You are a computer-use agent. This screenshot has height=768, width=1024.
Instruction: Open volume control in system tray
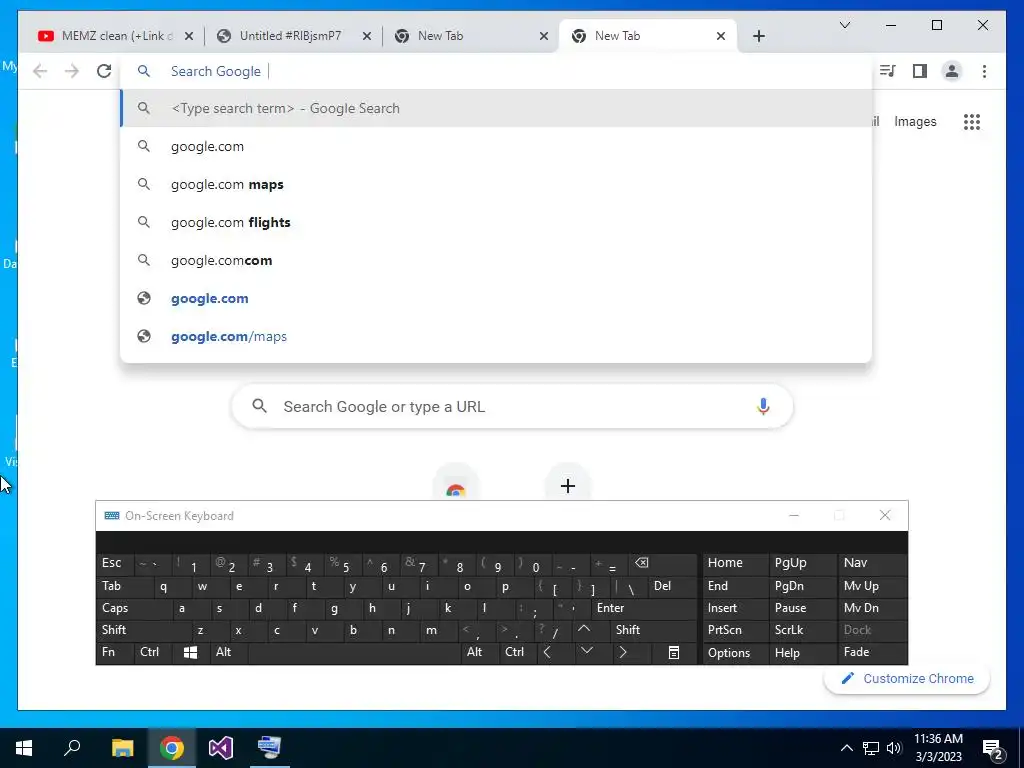click(x=894, y=748)
